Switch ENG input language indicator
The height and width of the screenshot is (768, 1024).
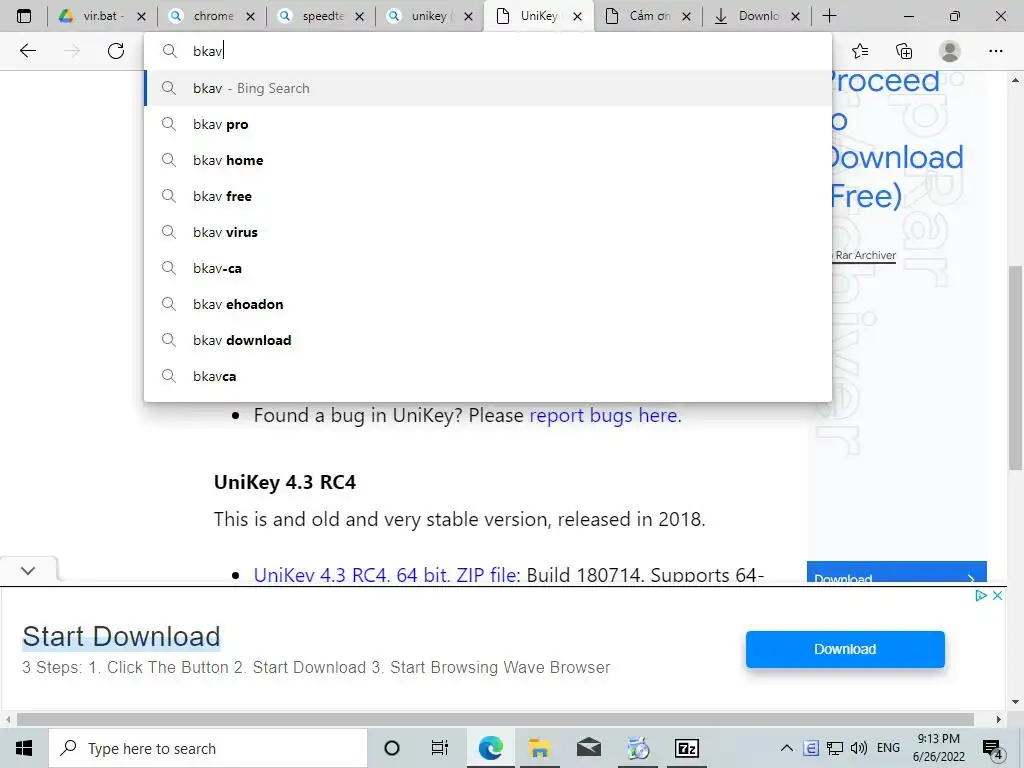coord(888,748)
